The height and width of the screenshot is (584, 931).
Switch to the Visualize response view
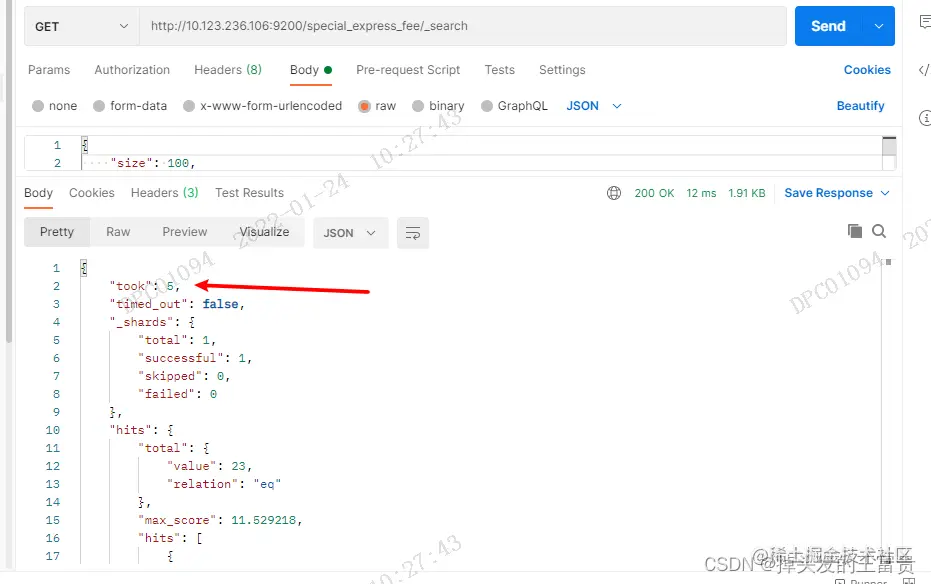tap(264, 232)
